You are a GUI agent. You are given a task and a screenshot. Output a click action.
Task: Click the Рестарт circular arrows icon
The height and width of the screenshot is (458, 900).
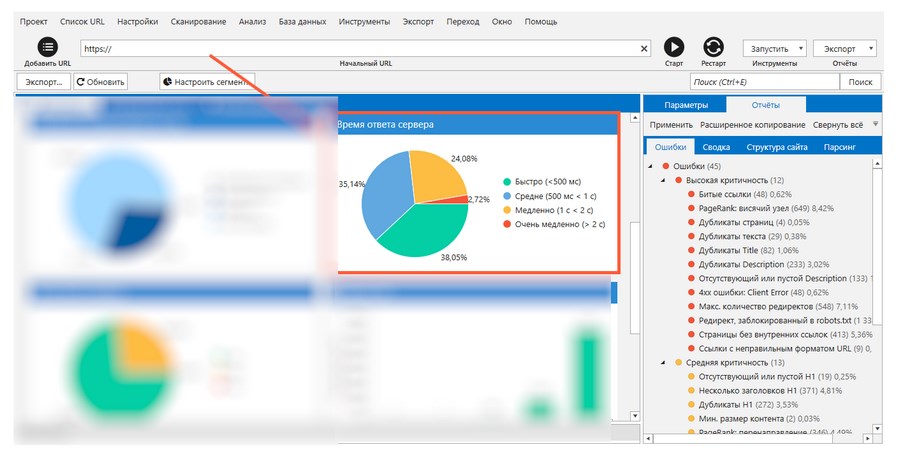click(713, 47)
